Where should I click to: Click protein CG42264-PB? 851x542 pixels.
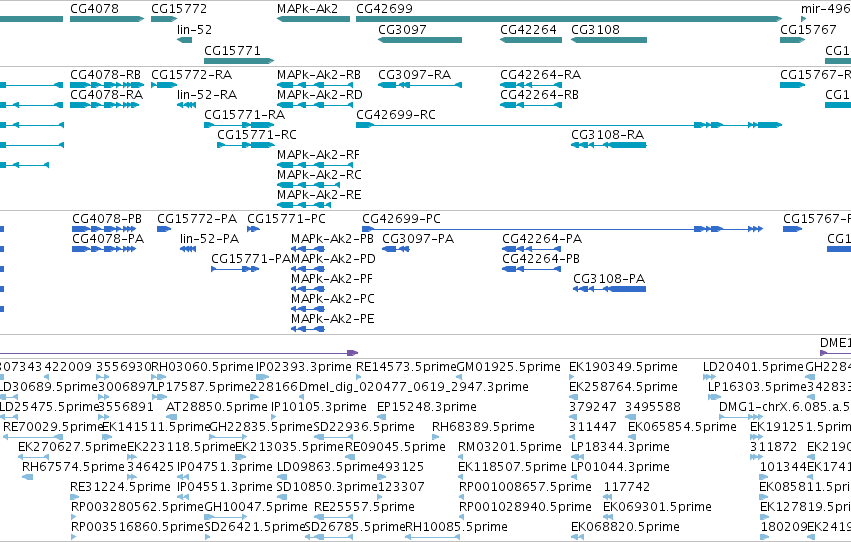541,259
